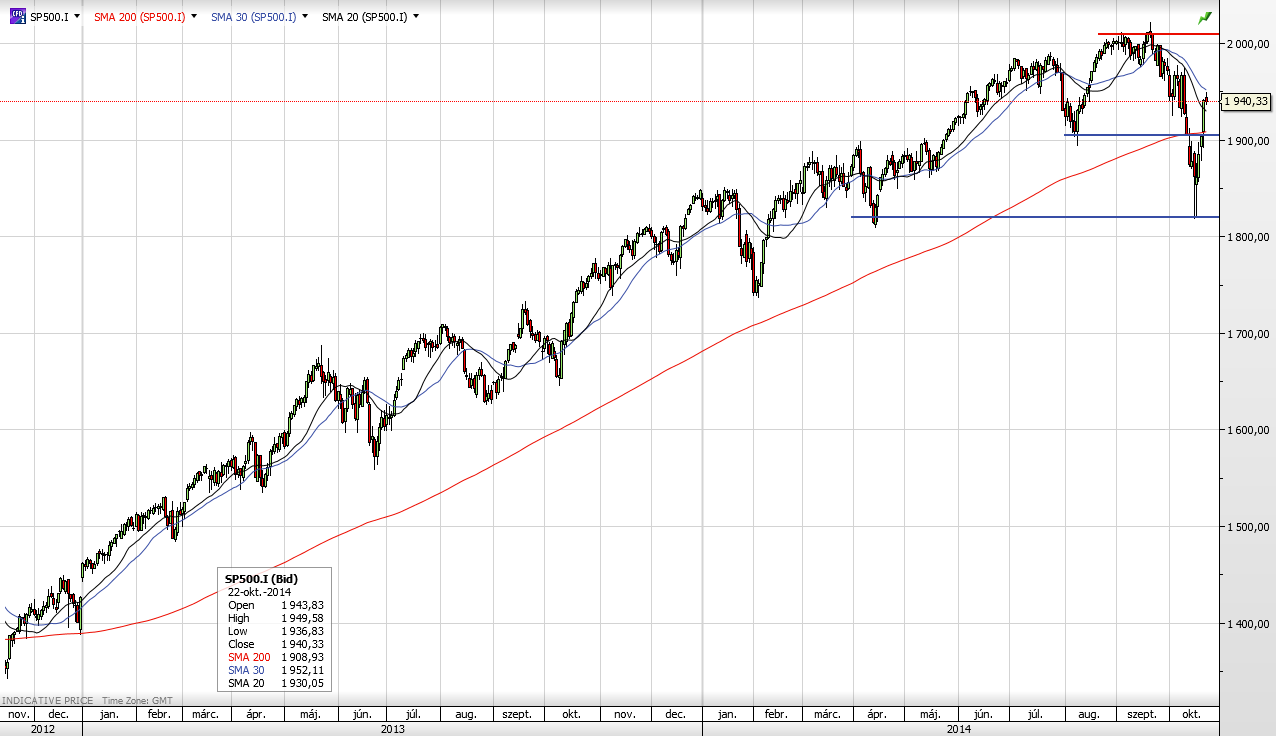The height and width of the screenshot is (736, 1276).
Task: Click the SMA 30 1 952,11 row
Action: click(276, 670)
